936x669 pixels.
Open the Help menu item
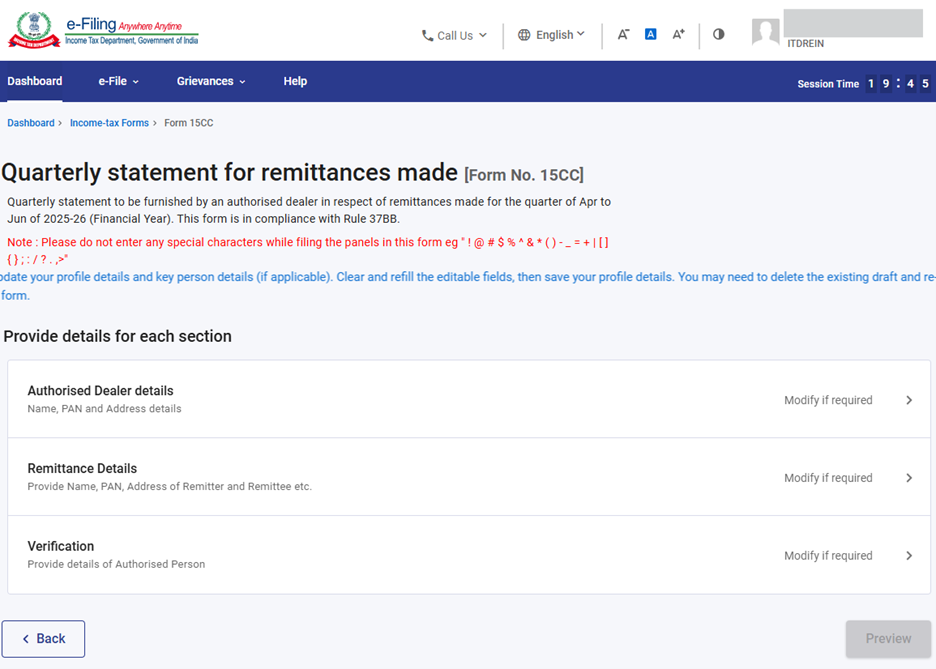pyautogui.click(x=295, y=81)
